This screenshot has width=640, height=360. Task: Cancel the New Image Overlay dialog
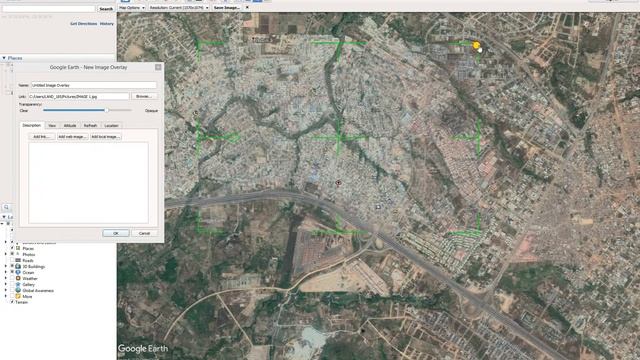coord(144,233)
